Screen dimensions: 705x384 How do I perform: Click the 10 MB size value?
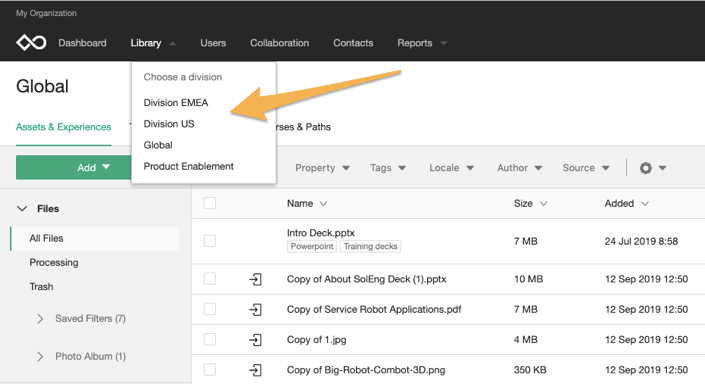tap(528, 279)
